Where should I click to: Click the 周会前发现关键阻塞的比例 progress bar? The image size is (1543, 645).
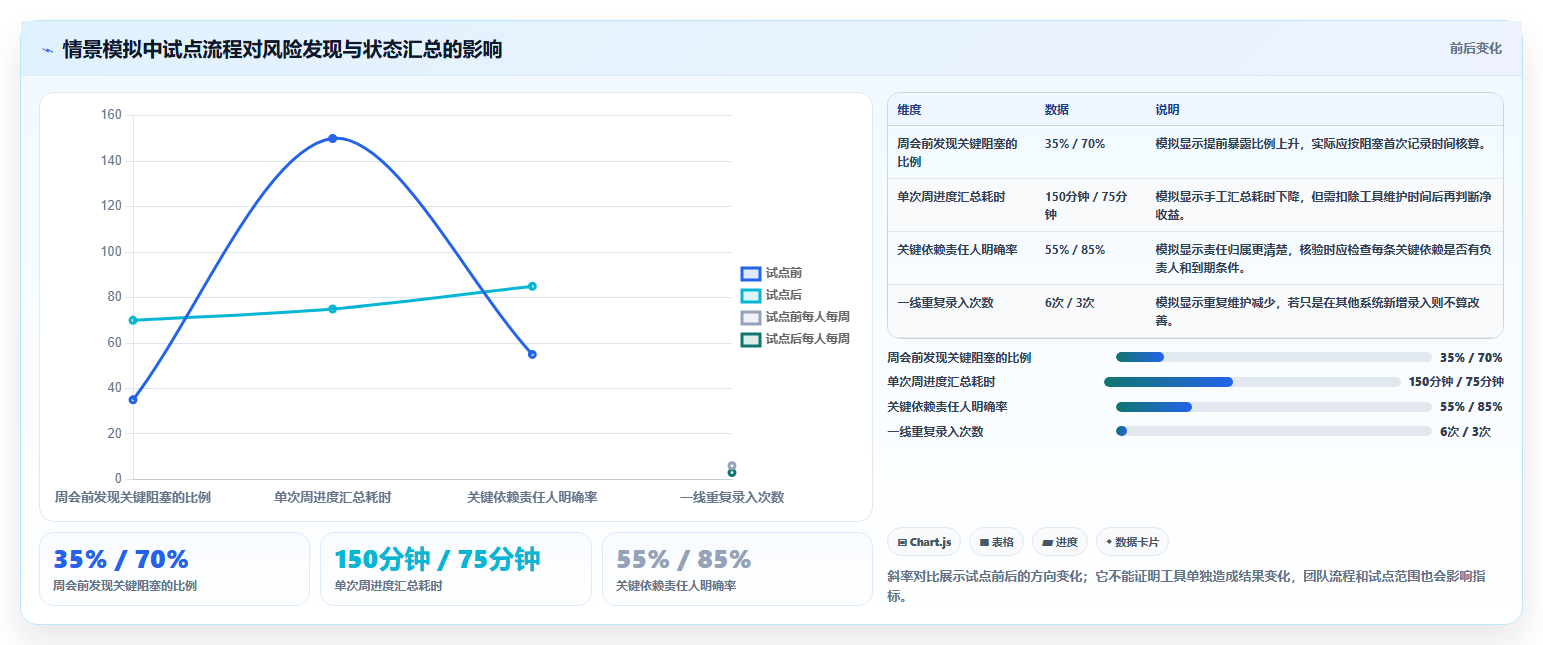(1274, 357)
